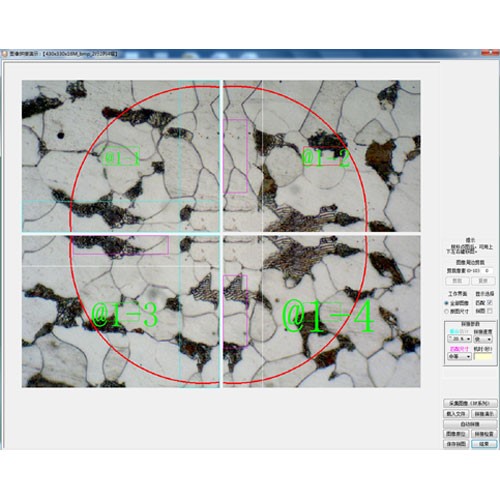This screenshot has height=500, width=500.
Task: Close the image stitching window
Action: tap(490, 53)
